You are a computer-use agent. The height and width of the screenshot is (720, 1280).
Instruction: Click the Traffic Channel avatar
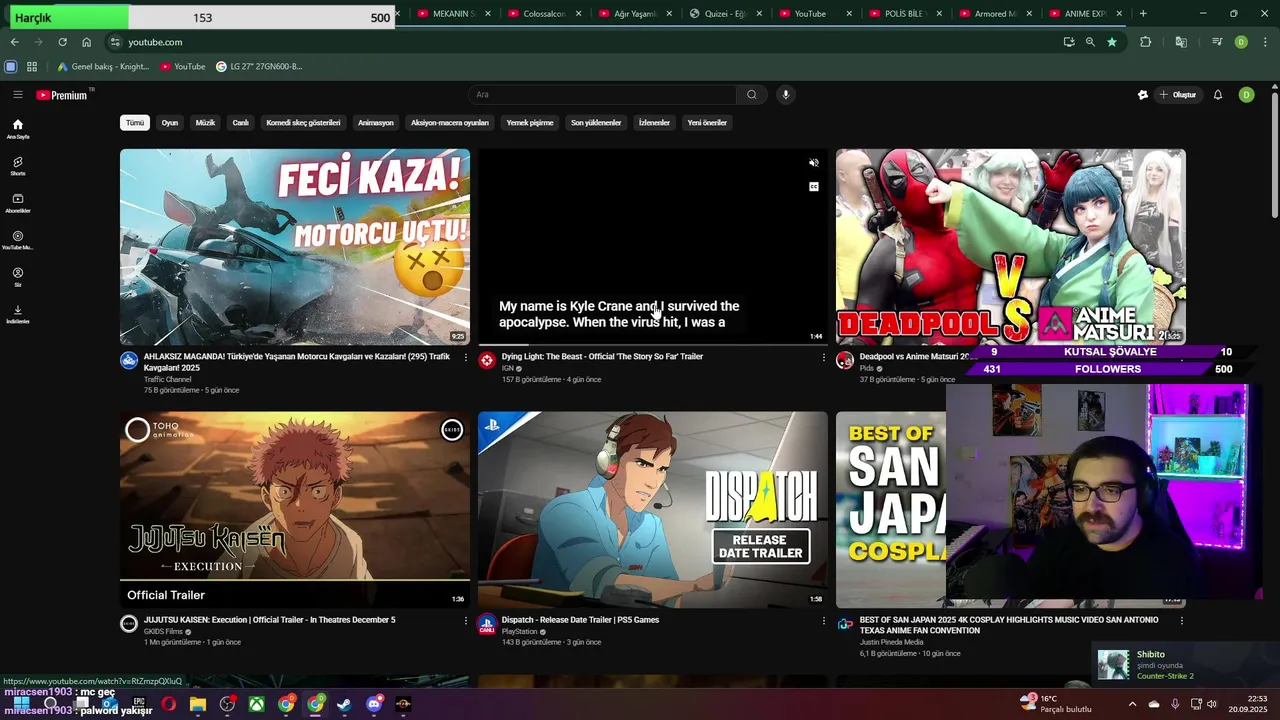click(x=129, y=360)
